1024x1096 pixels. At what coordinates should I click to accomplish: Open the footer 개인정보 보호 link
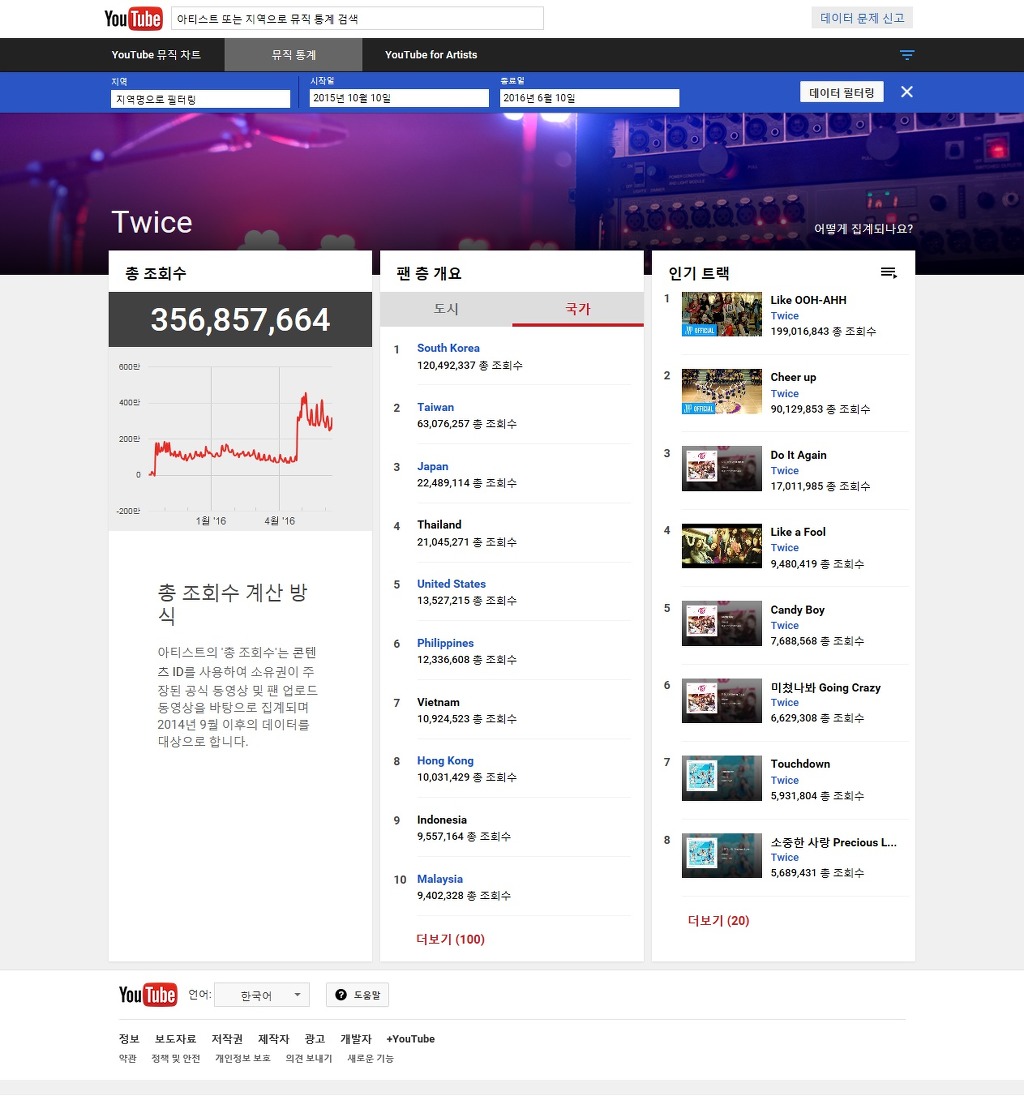pyautogui.click(x=243, y=1058)
